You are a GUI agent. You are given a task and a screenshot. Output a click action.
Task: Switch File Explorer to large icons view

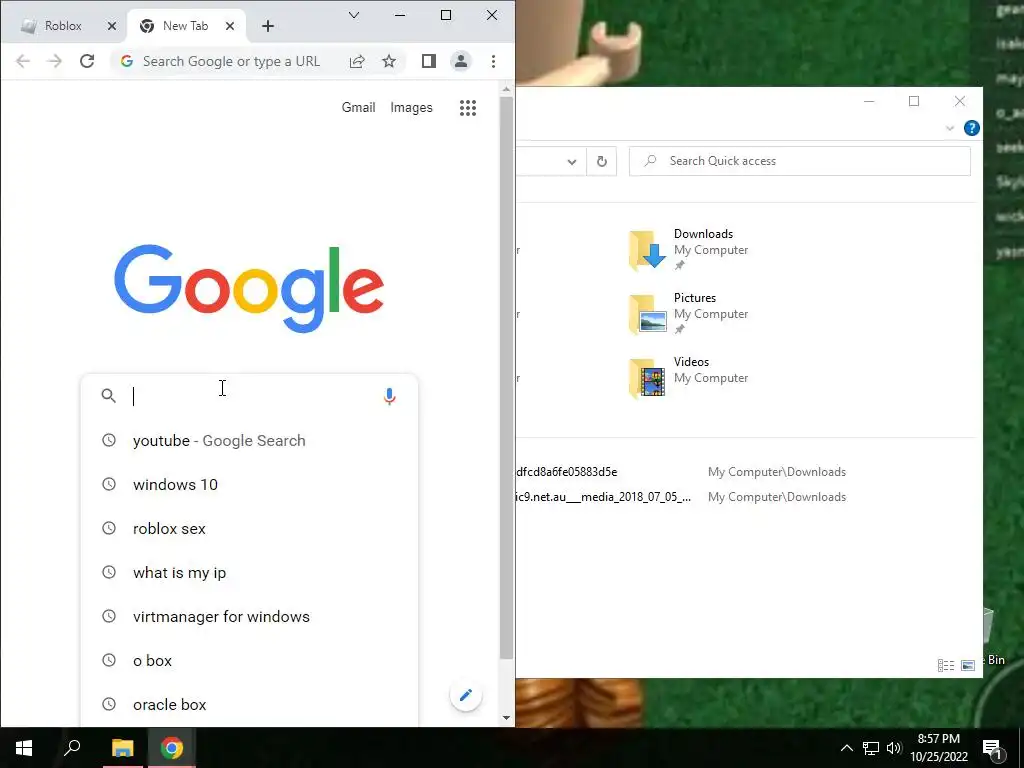click(968, 665)
